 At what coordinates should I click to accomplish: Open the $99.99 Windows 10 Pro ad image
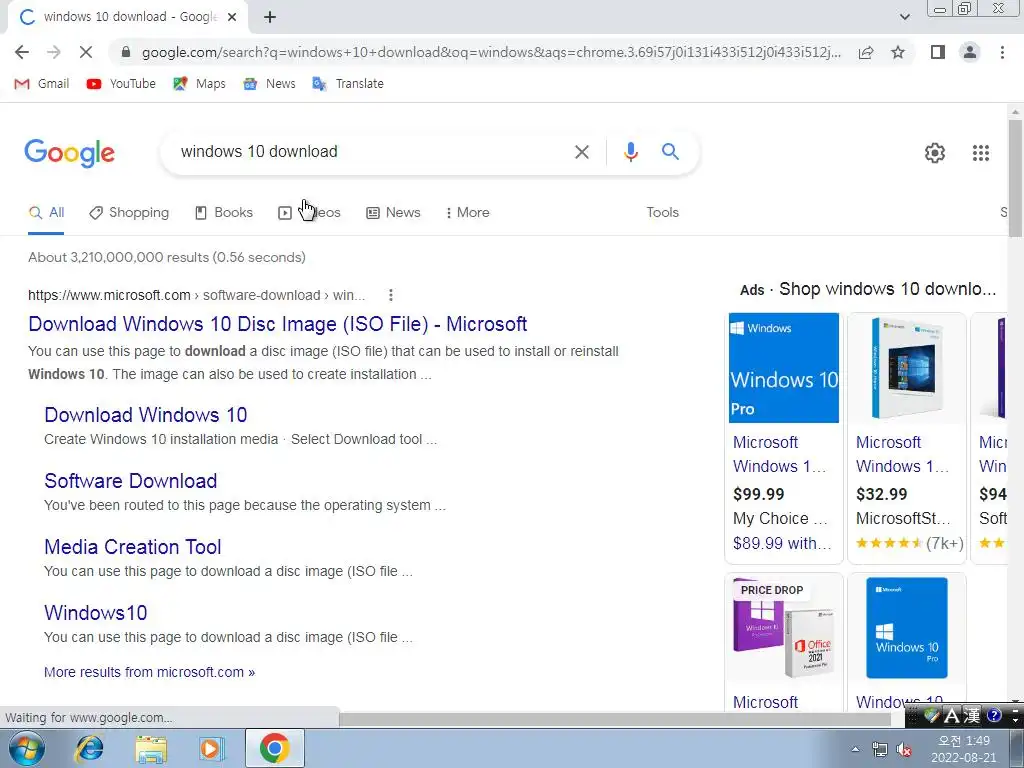coord(784,368)
